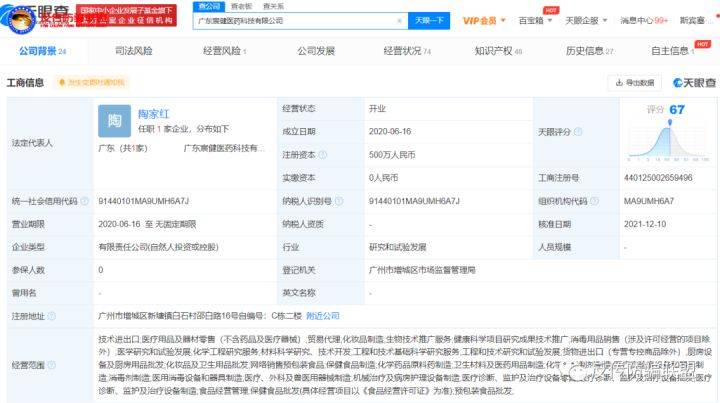Select the 查关系 search tab
Screen dimensions: 720x403
tap(273, 6)
